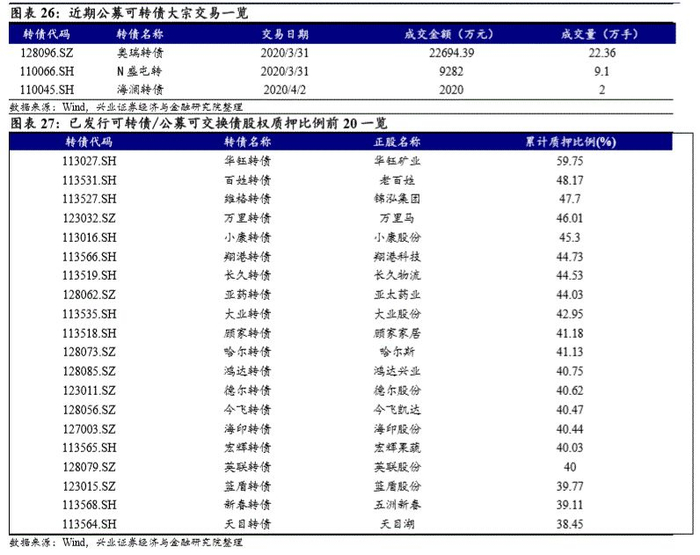This screenshot has height=555, width=700.
Task: Select code 113566.SH
Action: 89,257
